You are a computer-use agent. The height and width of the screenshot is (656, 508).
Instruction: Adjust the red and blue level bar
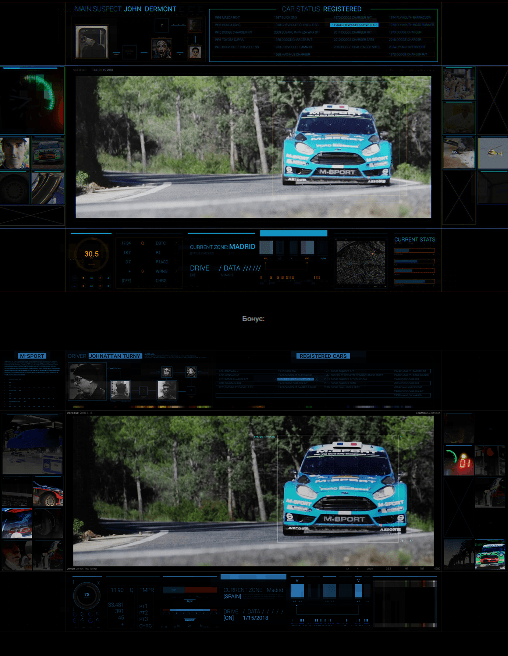(190, 590)
